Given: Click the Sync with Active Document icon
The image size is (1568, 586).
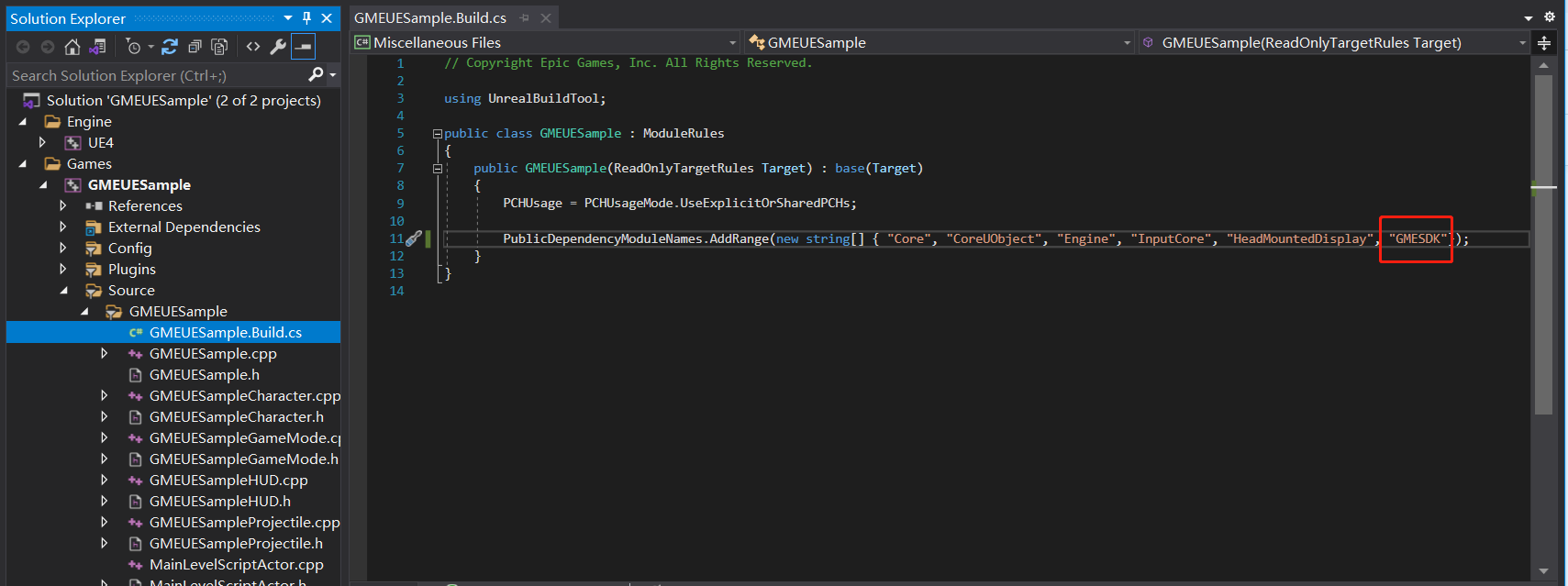Looking at the screenshot, I should click(x=170, y=47).
